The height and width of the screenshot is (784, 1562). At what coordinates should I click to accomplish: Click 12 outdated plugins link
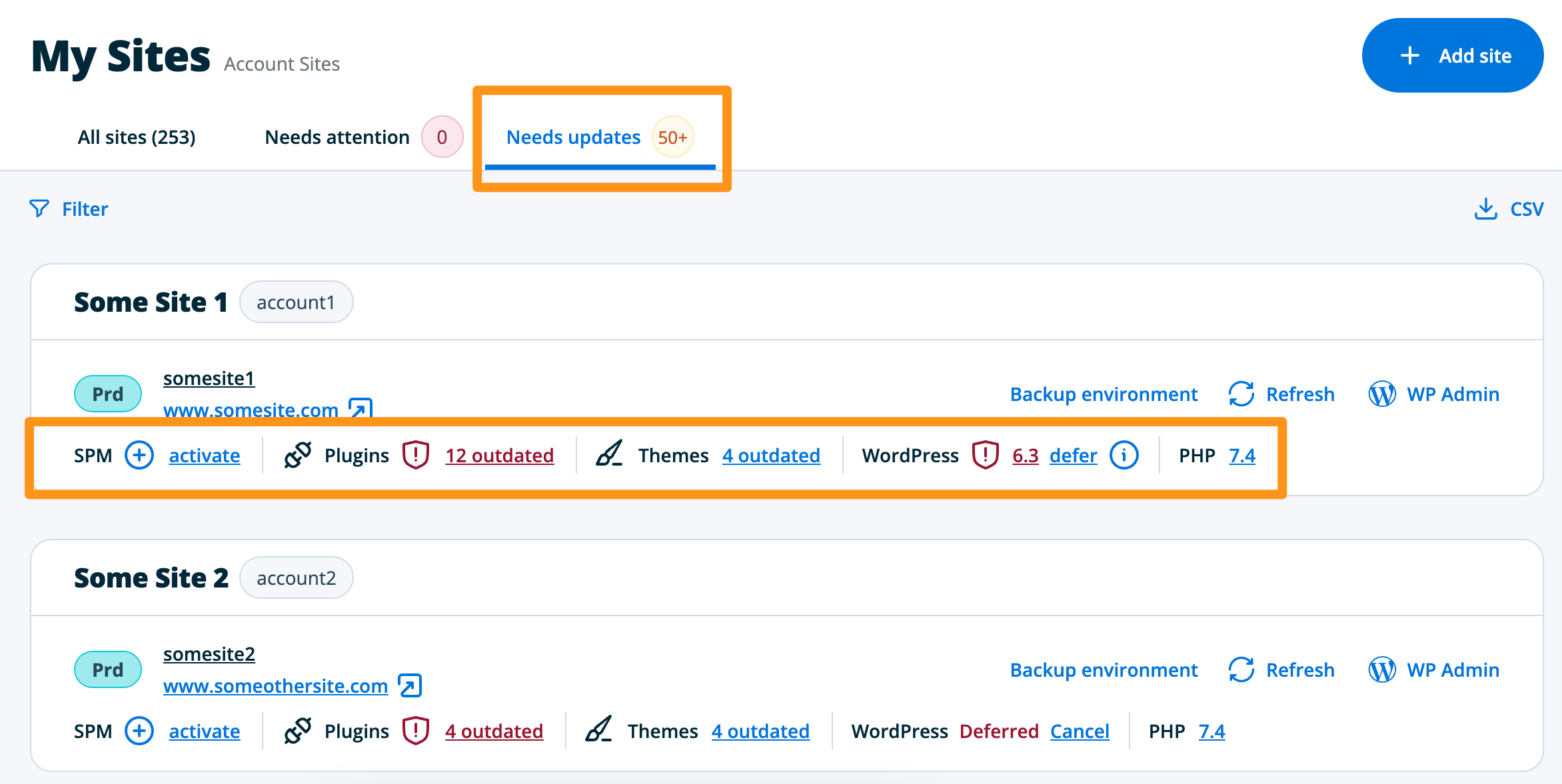pos(499,456)
